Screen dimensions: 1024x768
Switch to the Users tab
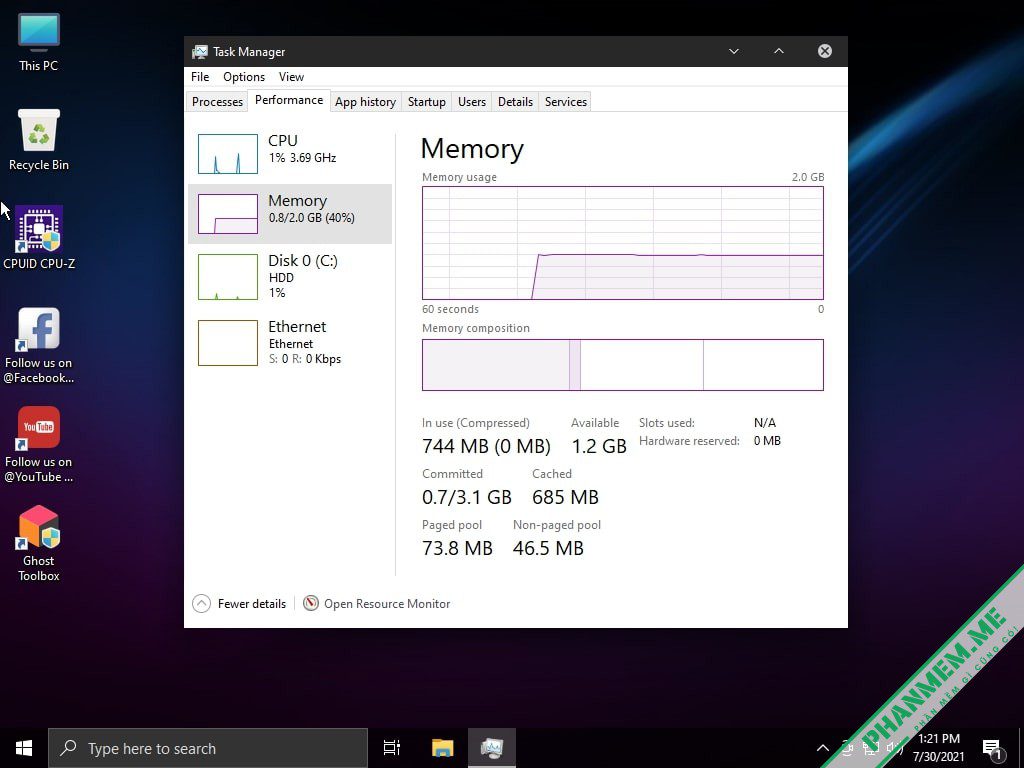(x=472, y=102)
